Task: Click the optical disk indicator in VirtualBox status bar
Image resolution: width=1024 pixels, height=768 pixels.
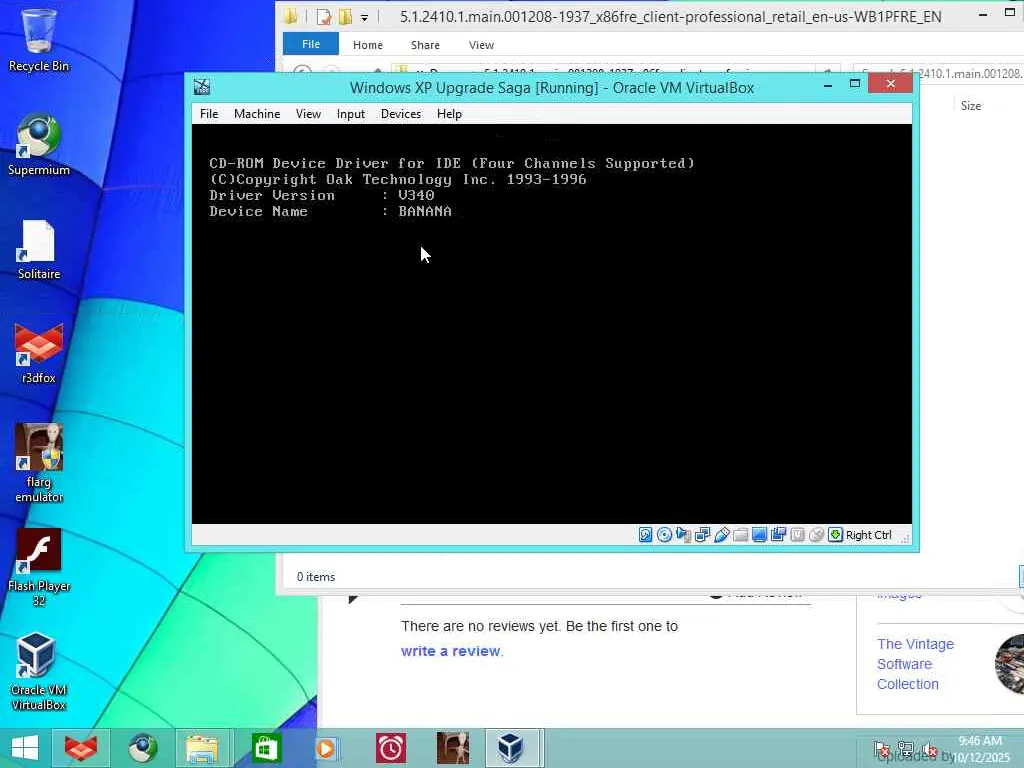Action: [664, 535]
